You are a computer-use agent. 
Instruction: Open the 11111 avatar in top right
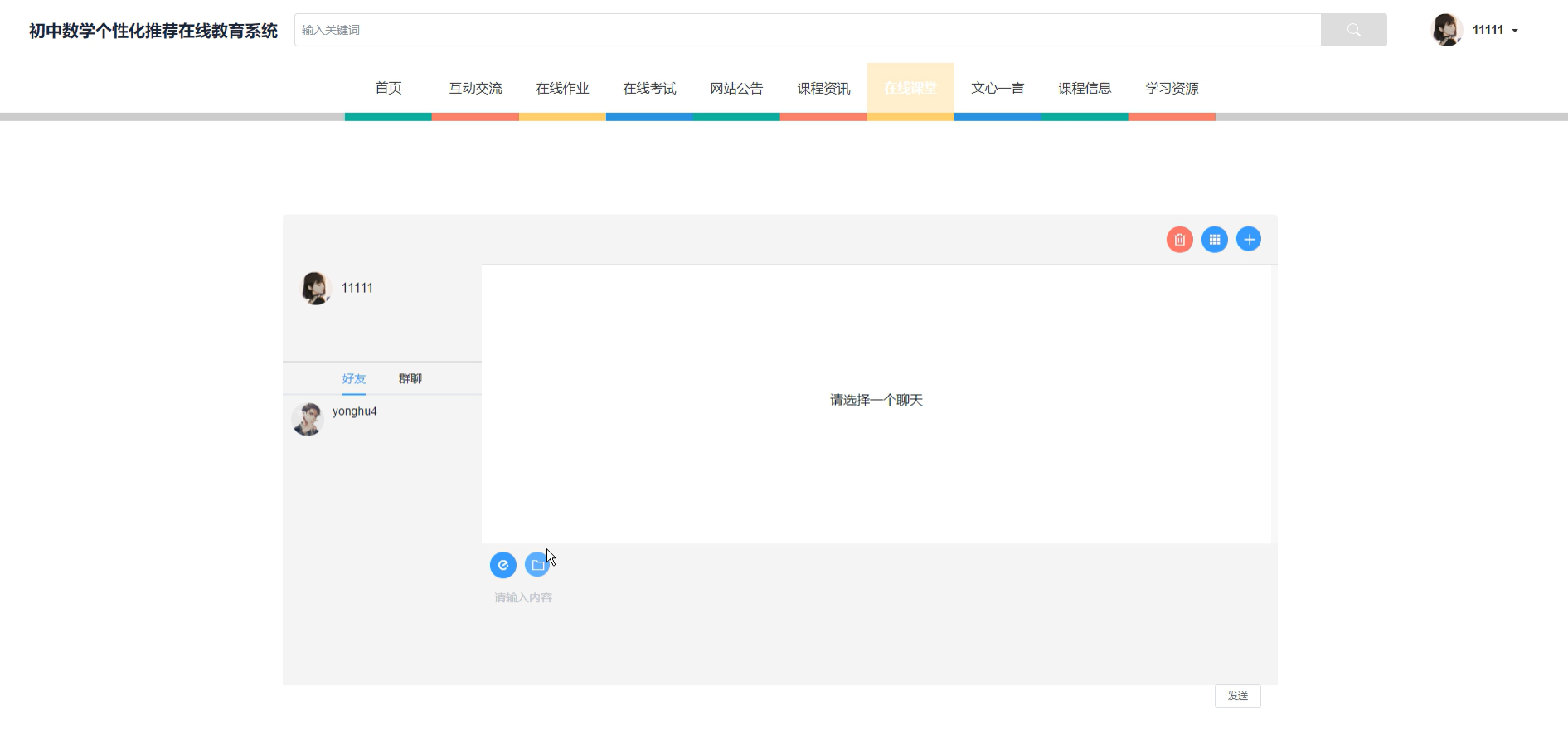(x=1447, y=30)
